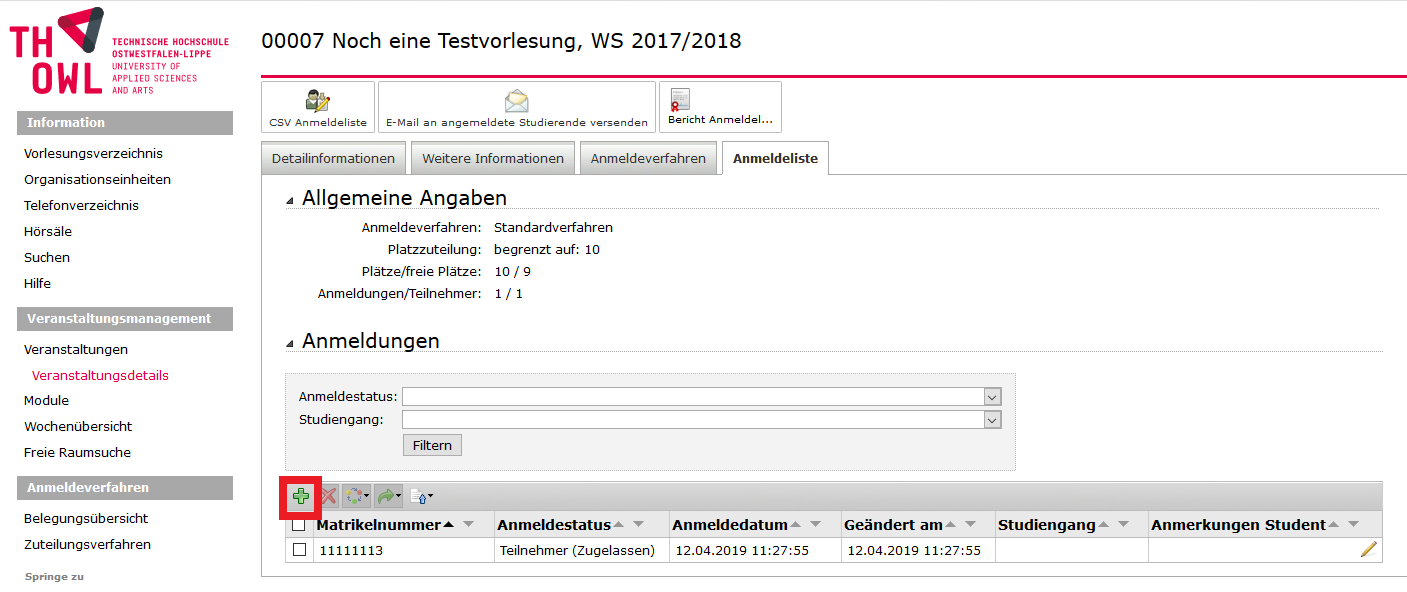Screen dimensions: 1407x592
Task: Click the green plus add registration icon
Action: (x=300, y=496)
